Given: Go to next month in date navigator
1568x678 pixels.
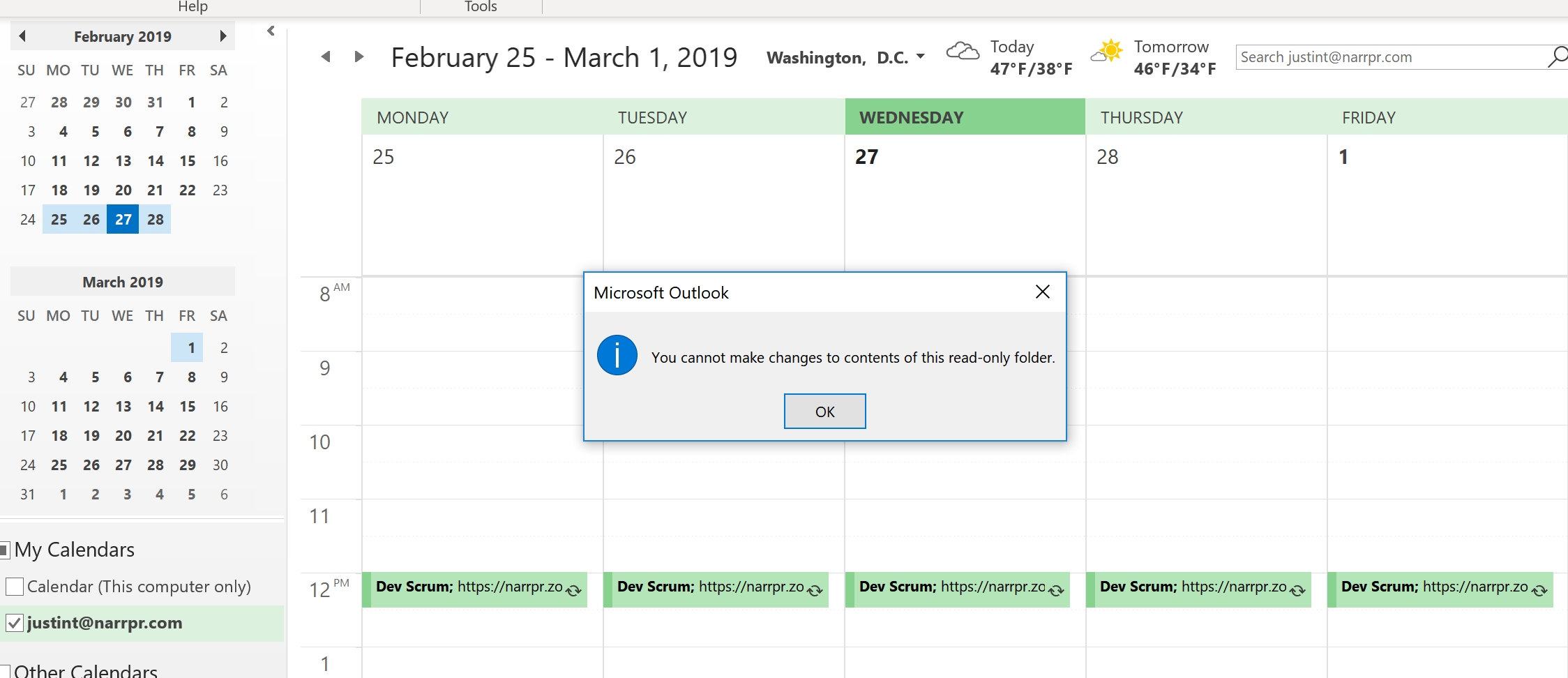Looking at the screenshot, I should click(223, 36).
